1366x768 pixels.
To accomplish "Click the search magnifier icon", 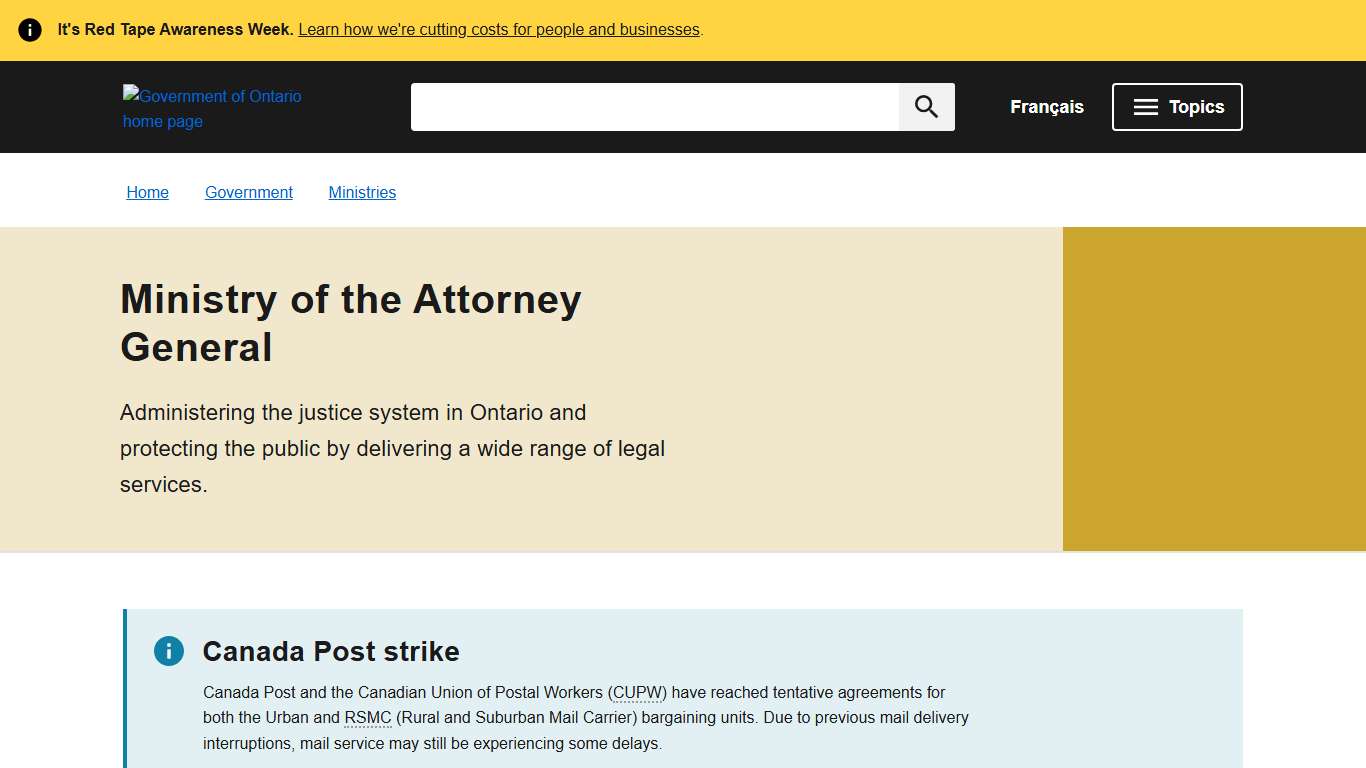I will tap(925, 106).
